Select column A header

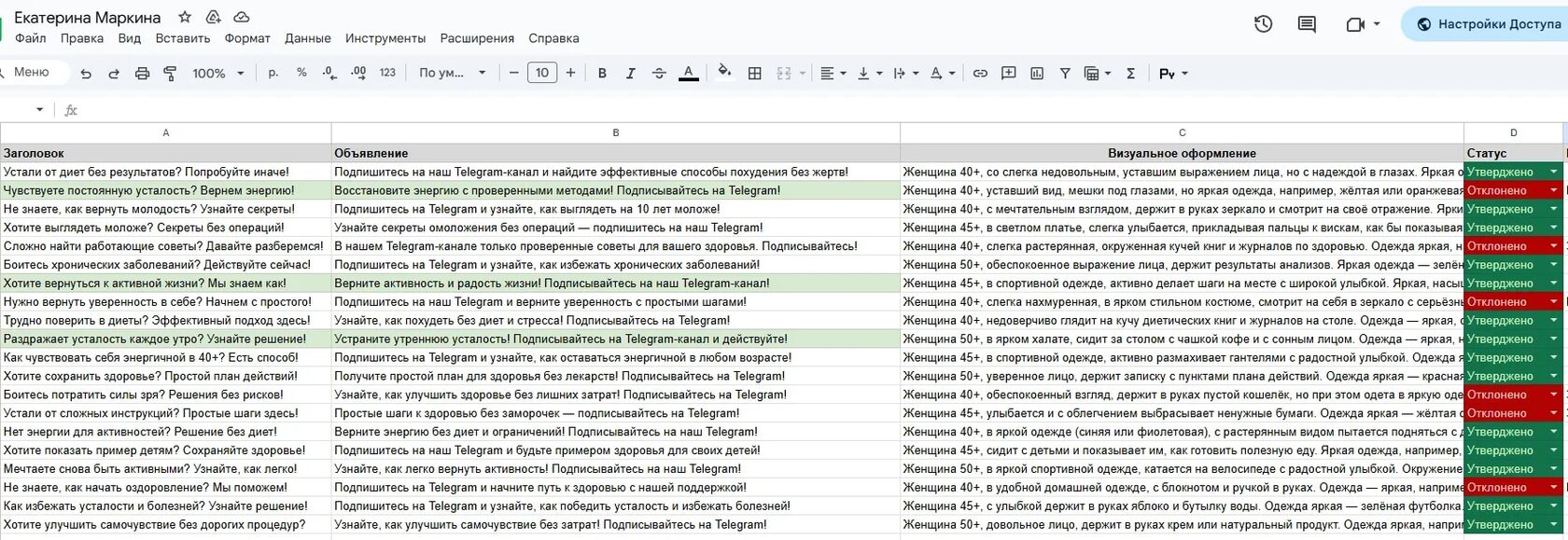coord(166,133)
